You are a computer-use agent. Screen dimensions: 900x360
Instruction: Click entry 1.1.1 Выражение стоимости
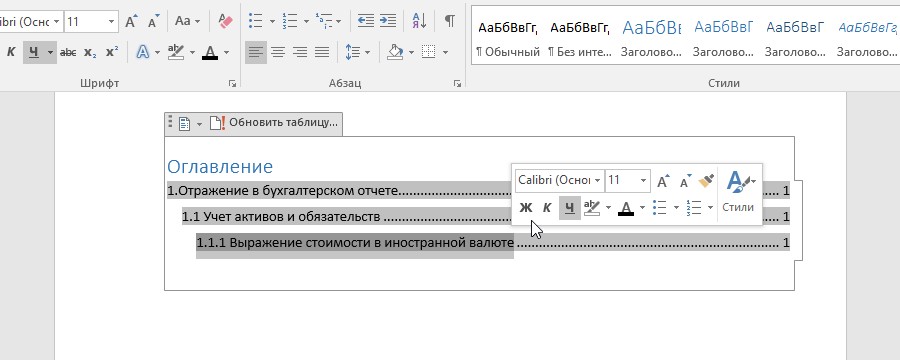click(x=355, y=242)
